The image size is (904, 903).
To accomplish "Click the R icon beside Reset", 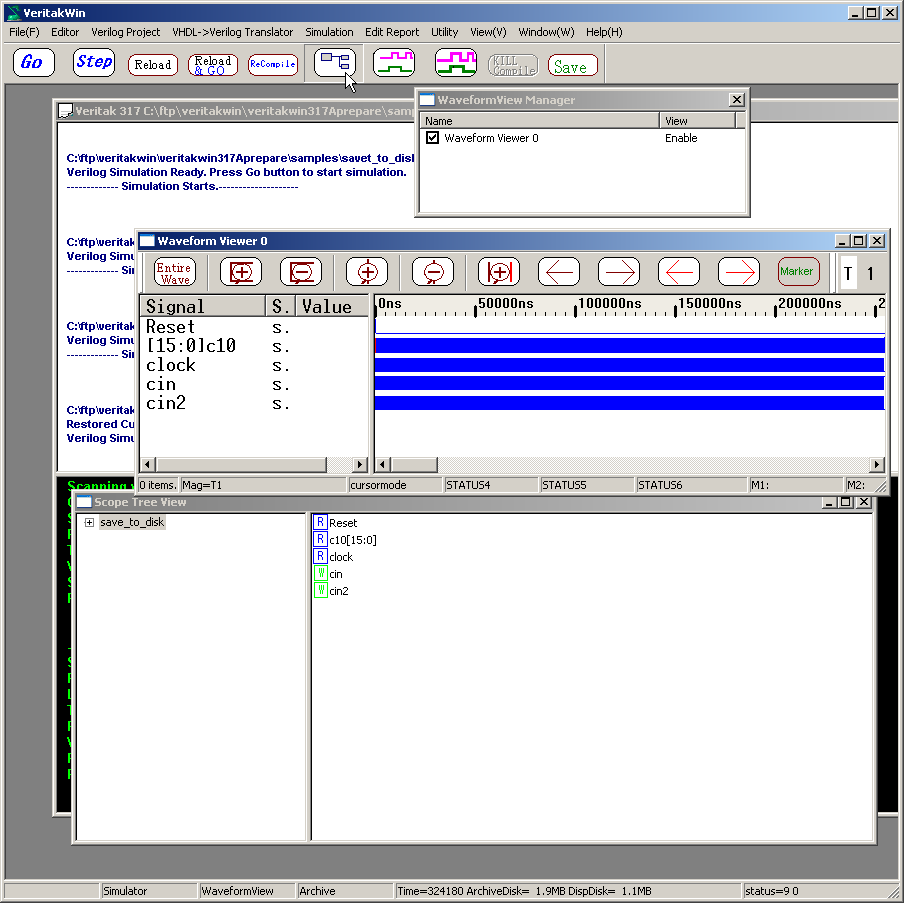I will pyautogui.click(x=320, y=522).
